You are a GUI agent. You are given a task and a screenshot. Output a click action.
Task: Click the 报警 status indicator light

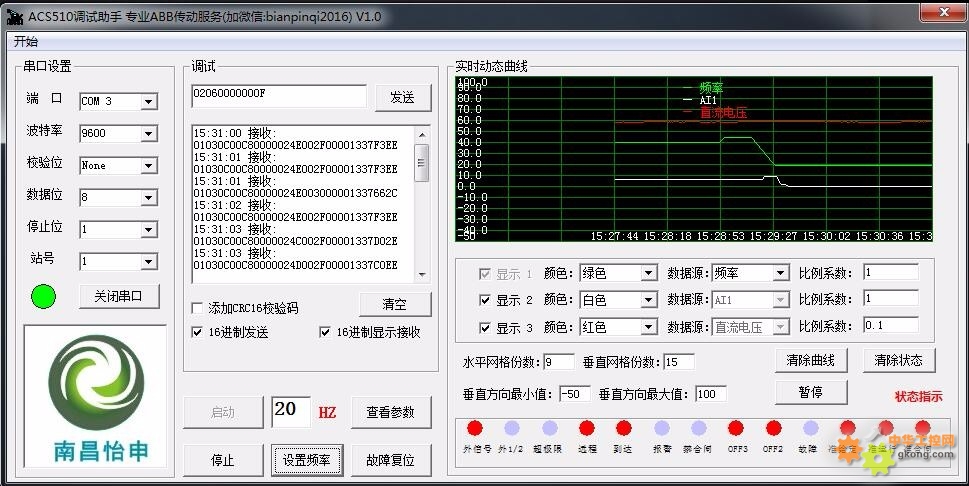click(662, 428)
